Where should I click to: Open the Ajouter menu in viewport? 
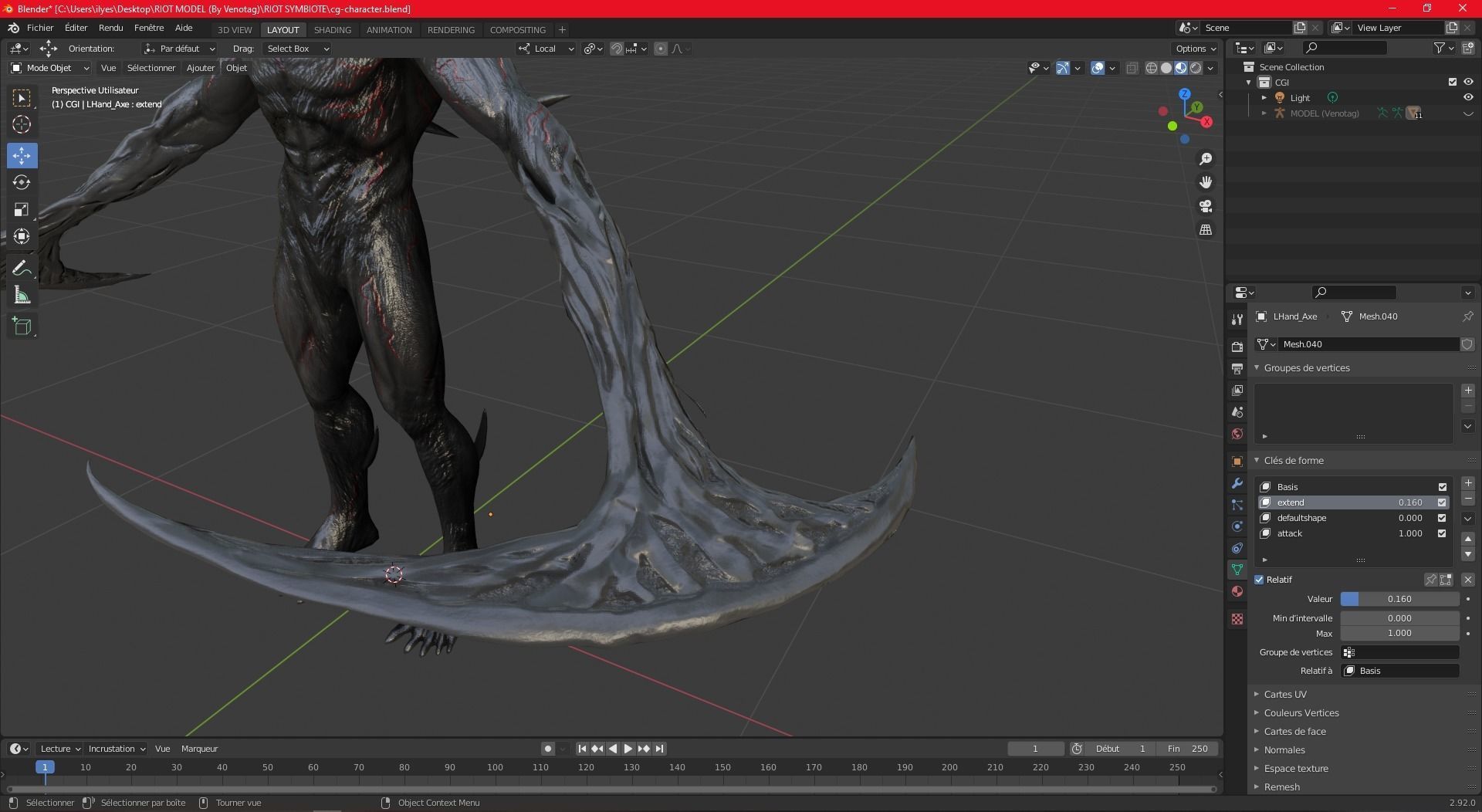click(201, 68)
